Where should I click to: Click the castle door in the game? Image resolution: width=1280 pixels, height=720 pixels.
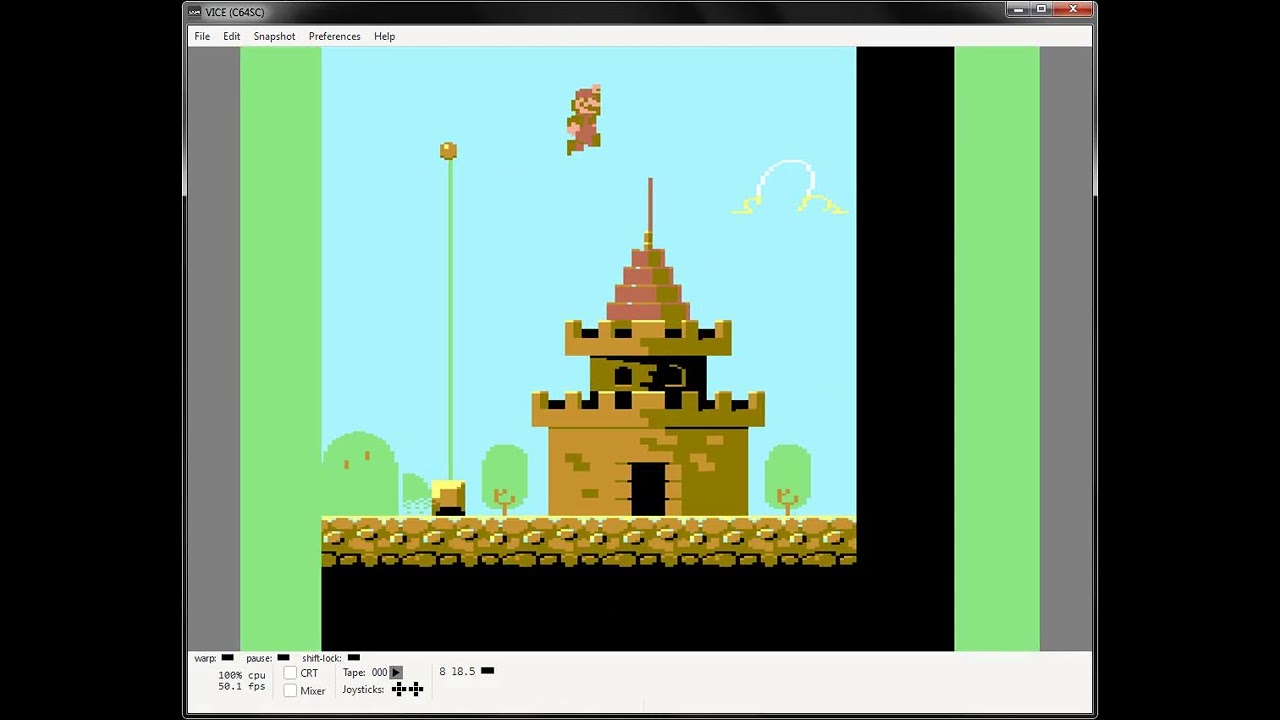(x=648, y=489)
